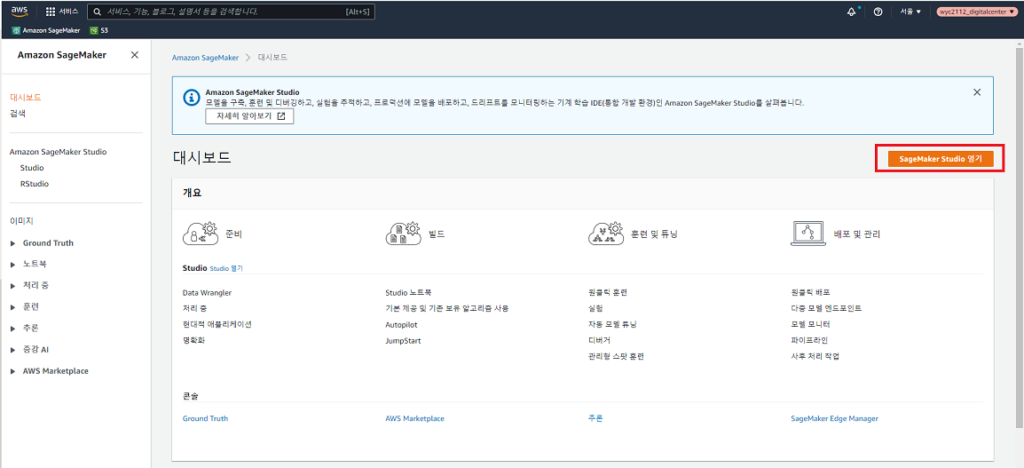Expand AWS Marketplace sidebar section
The width and height of the screenshot is (1024, 468).
(12, 371)
